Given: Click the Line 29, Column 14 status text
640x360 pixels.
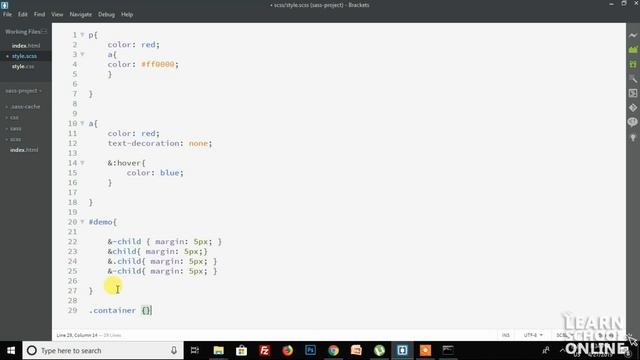Looking at the screenshot, I should (77, 335).
